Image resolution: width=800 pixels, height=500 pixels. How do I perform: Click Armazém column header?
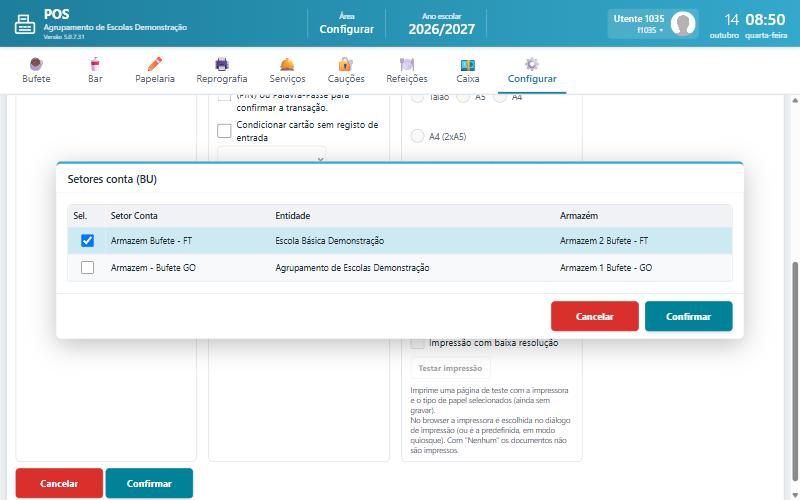click(579, 216)
